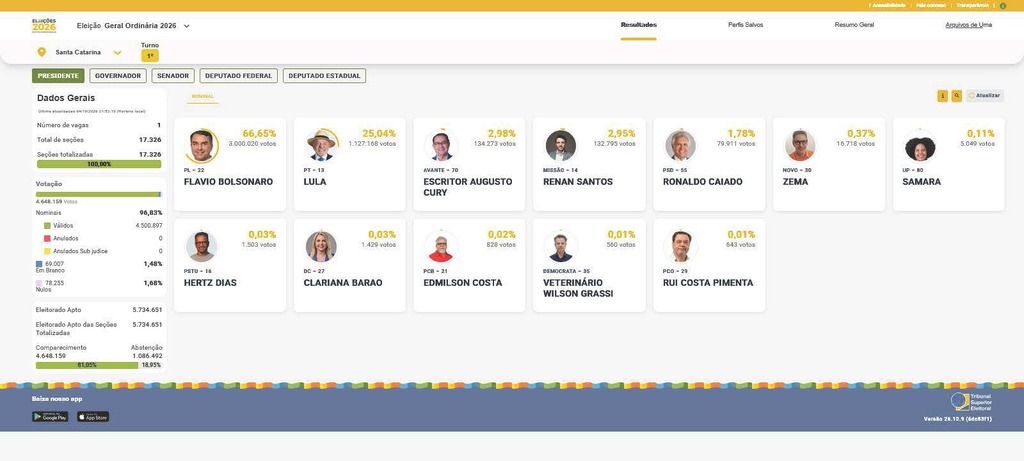Switch to the Deputado Federal tab
The width and height of the screenshot is (1024, 461).
coord(238,76)
